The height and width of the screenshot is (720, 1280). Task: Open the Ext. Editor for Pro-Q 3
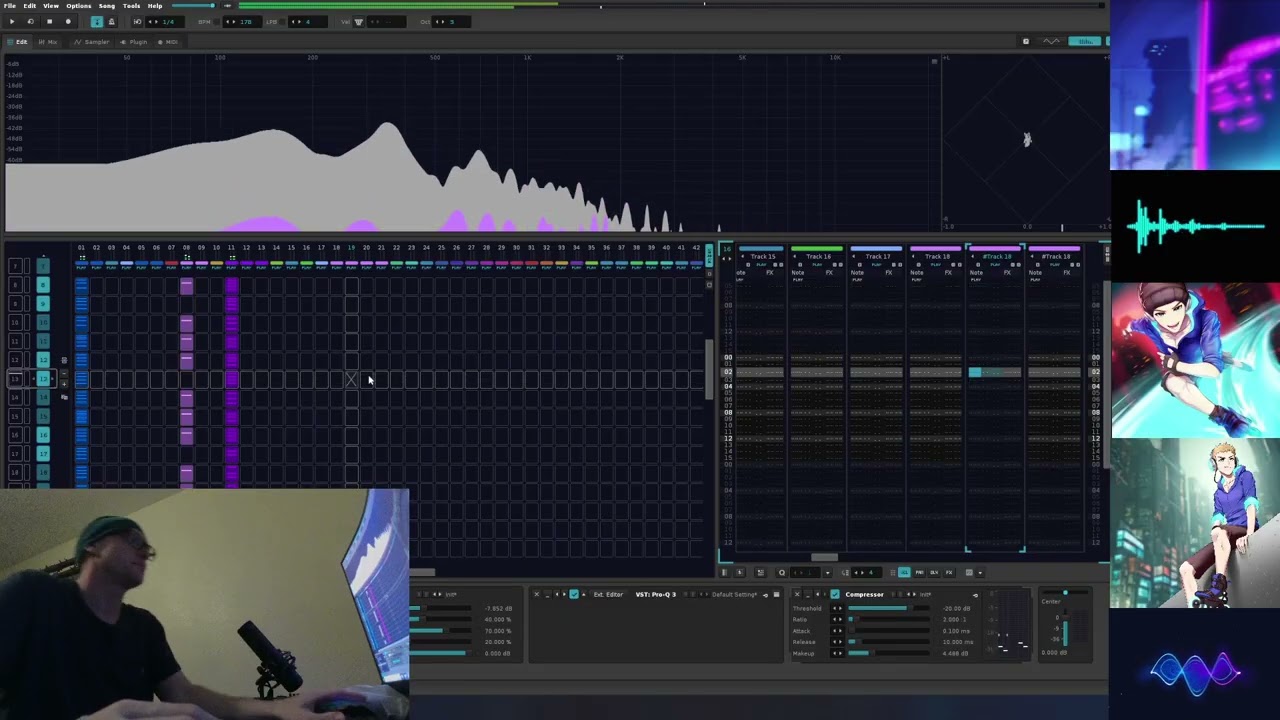pos(608,594)
